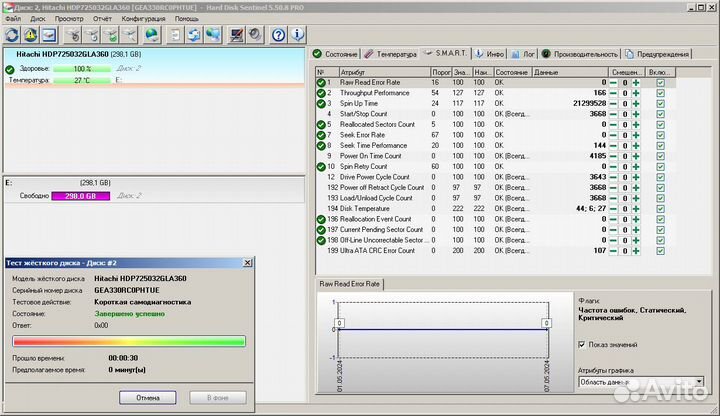Click the blue information 'i' toolbar icon

tap(296, 34)
